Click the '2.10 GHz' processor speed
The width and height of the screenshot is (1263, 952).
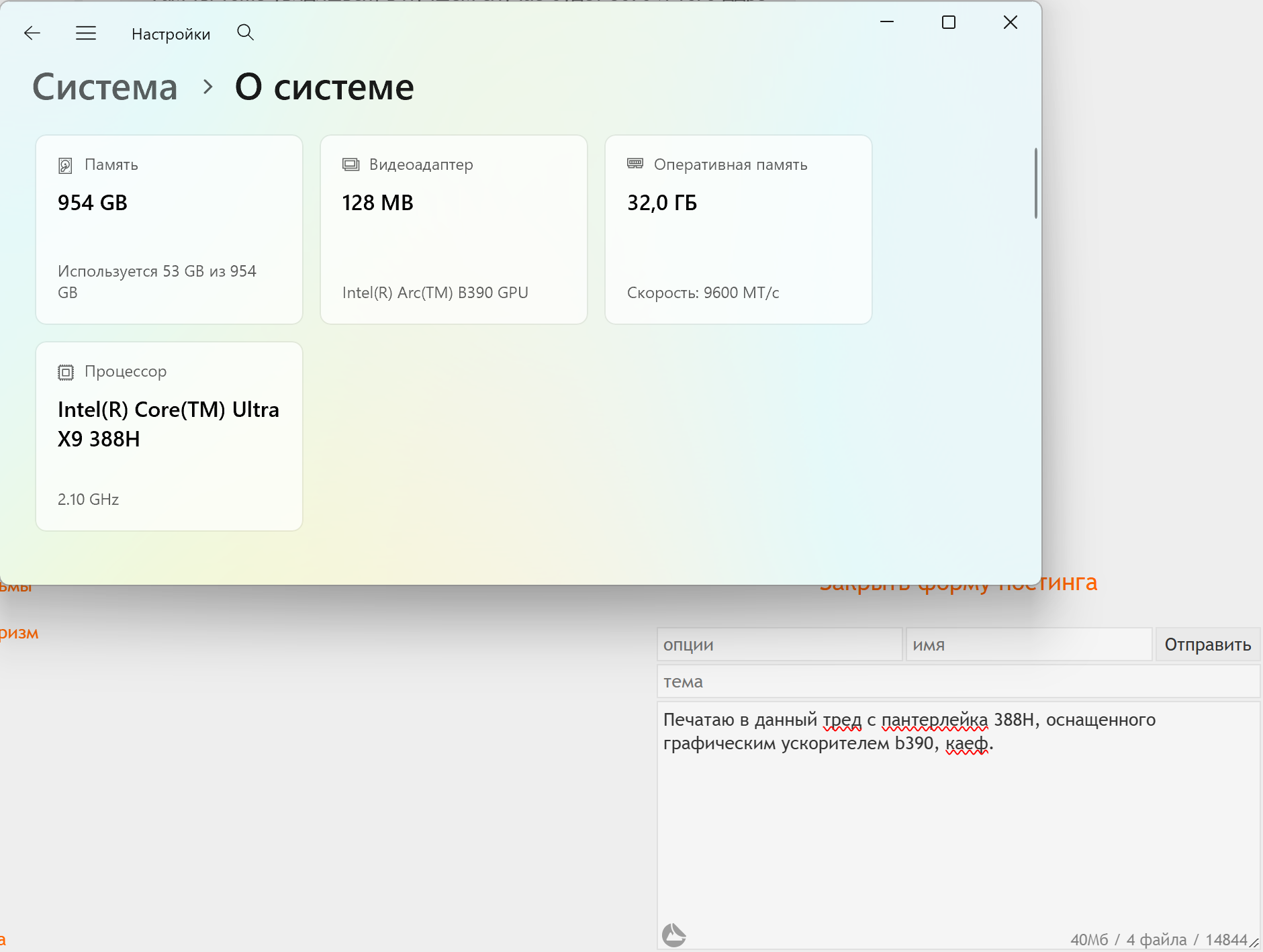pos(88,499)
